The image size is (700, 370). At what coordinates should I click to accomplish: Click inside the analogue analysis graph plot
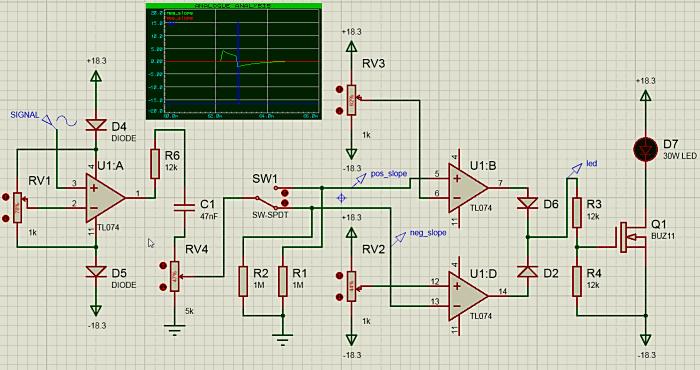[x=242, y=61]
